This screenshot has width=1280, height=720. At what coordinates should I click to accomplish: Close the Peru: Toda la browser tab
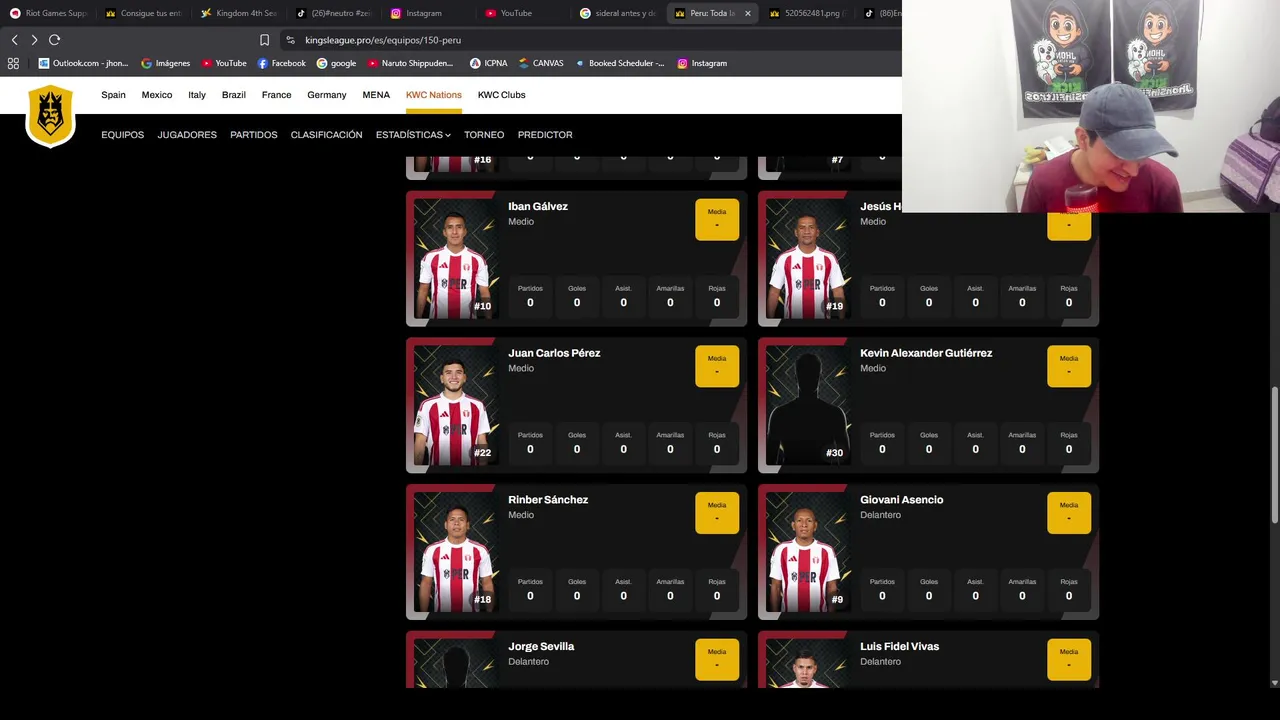point(747,13)
